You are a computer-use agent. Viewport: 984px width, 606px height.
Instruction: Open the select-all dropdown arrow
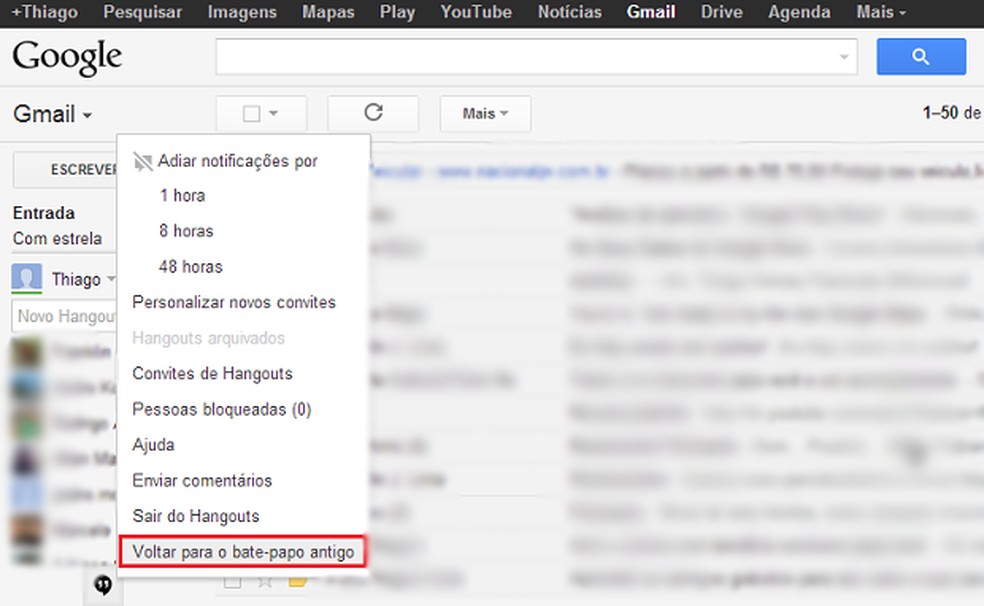tap(274, 114)
